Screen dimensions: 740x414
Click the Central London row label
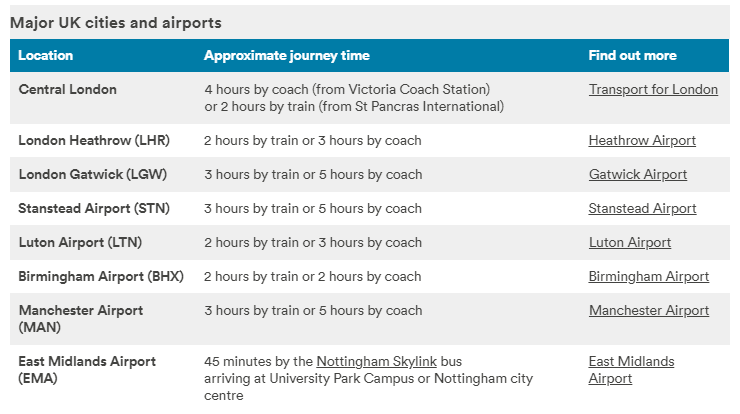click(67, 89)
